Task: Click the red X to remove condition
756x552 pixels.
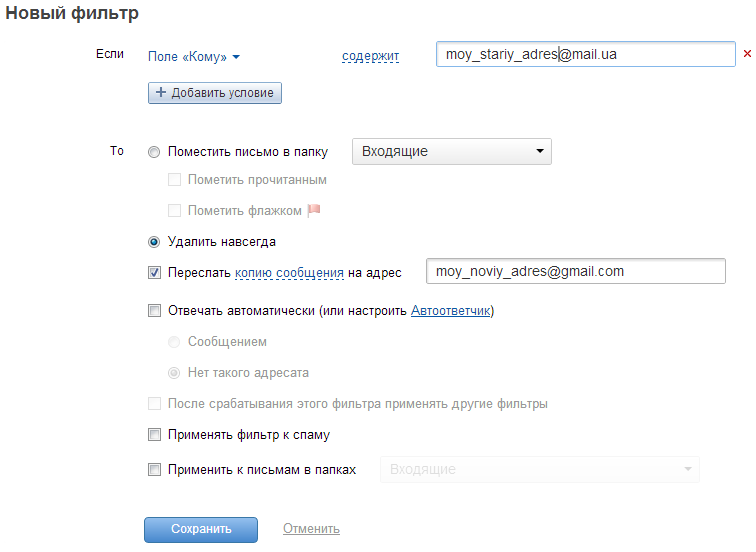Action: tap(746, 54)
